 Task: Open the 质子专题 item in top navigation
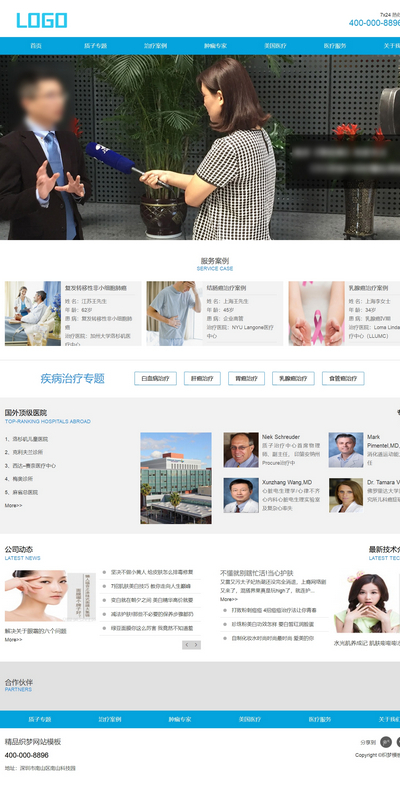pyautogui.click(x=95, y=46)
